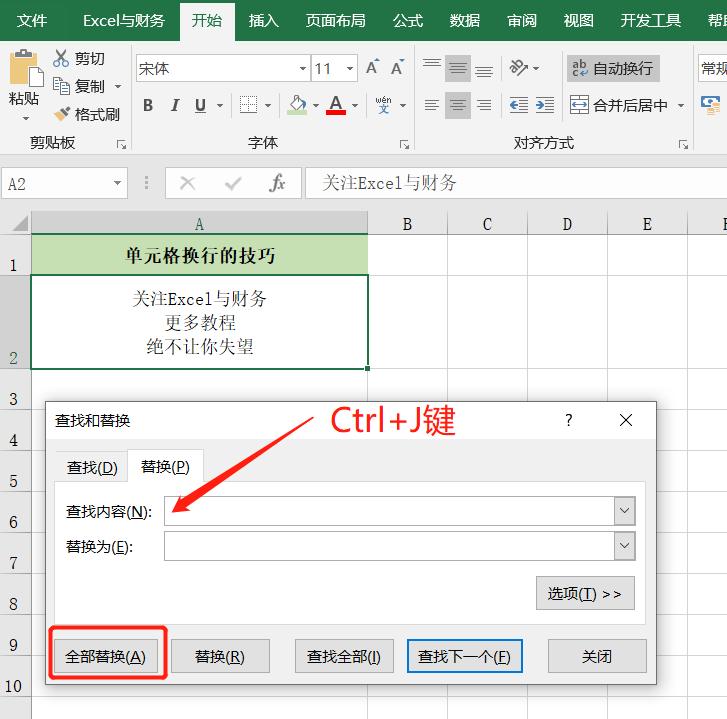Image resolution: width=727 pixels, height=719 pixels.
Task: Switch to the 公式 ribbon tab
Action: click(408, 21)
